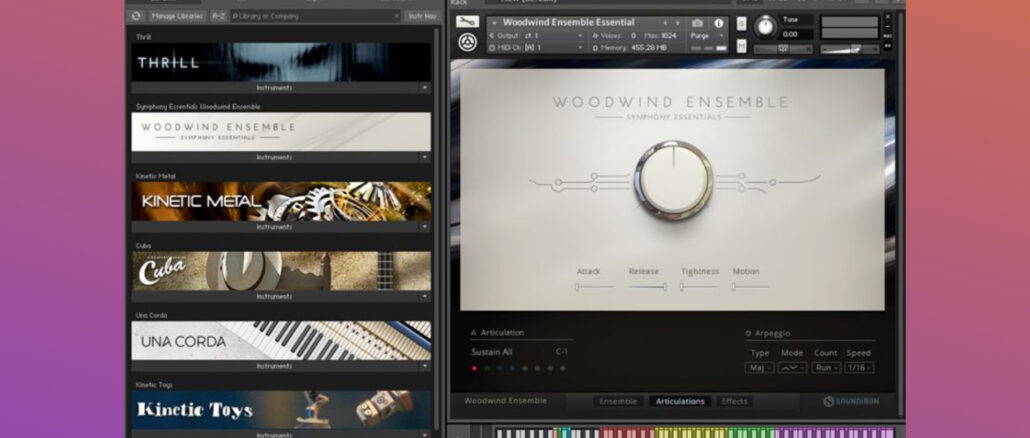Image resolution: width=1030 pixels, height=438 pixels.
Task: Click the Articulation triangle icon
Action: pyautogui.click(x=474, y=333)
